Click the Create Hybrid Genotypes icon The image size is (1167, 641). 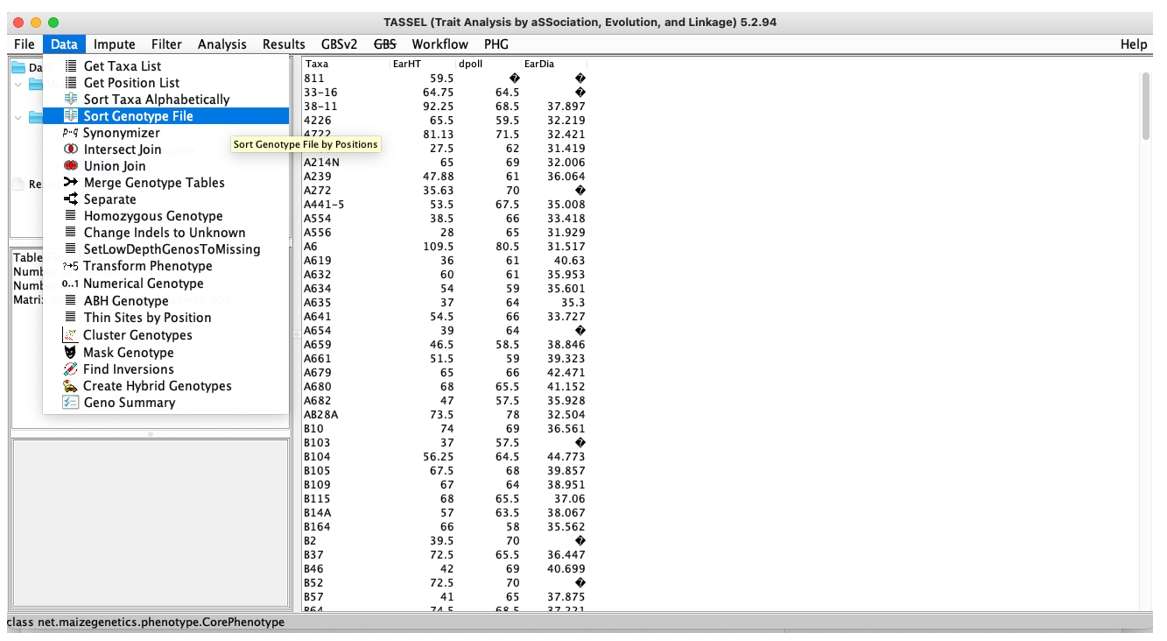tap(70, 386)
